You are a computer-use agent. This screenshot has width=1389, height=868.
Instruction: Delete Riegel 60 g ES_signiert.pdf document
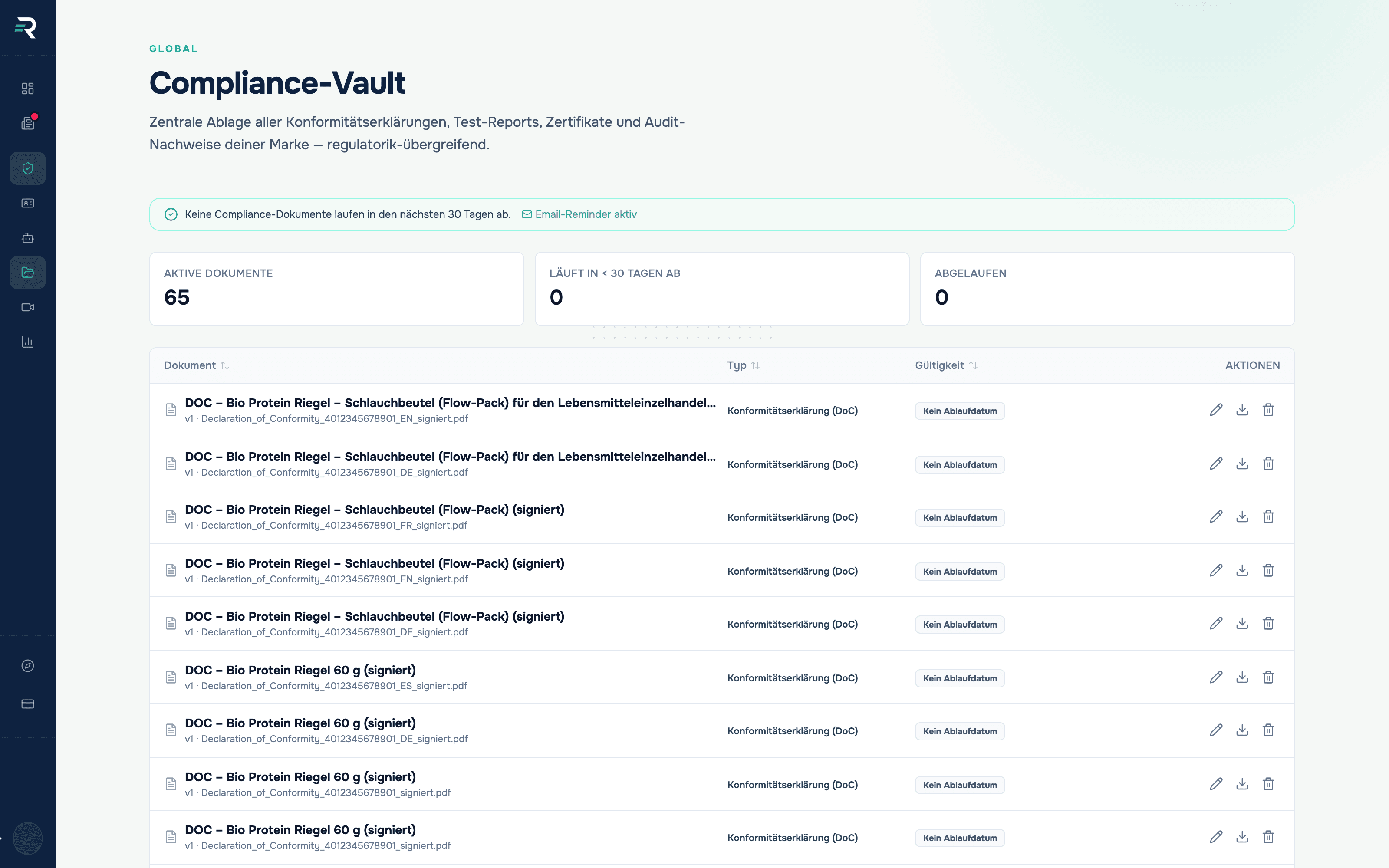pos(1268,677)
